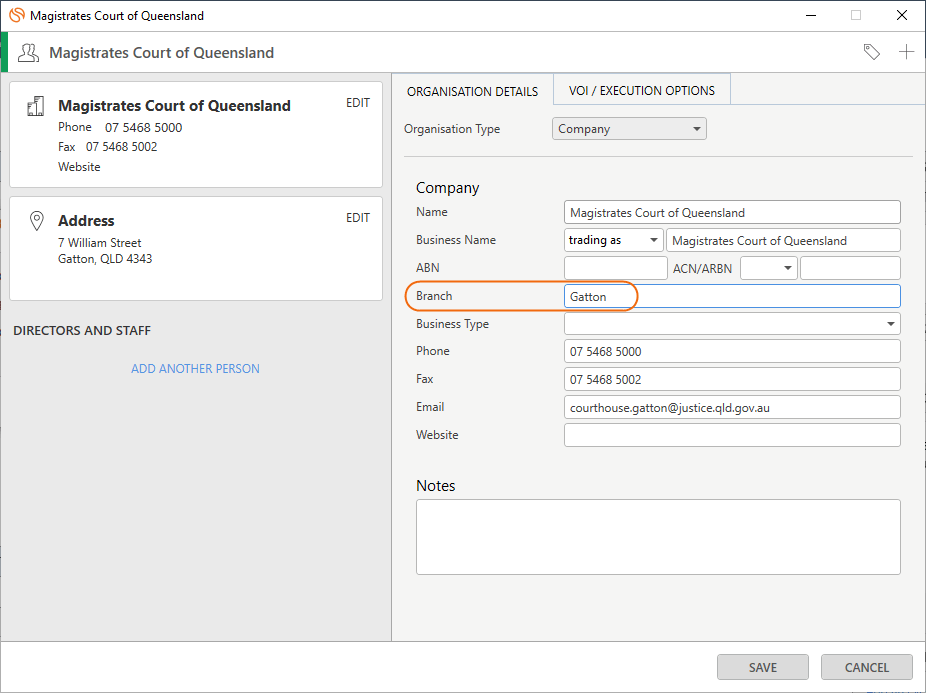Click the location pin icon on Address card
926x693 pixels.
click(x=37, y=221)
